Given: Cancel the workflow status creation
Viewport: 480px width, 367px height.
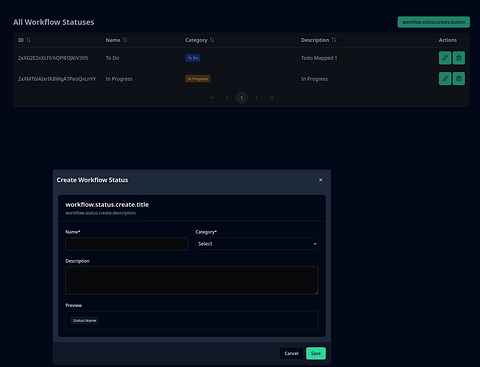Looking at the screenshot, I should point(291,353).
